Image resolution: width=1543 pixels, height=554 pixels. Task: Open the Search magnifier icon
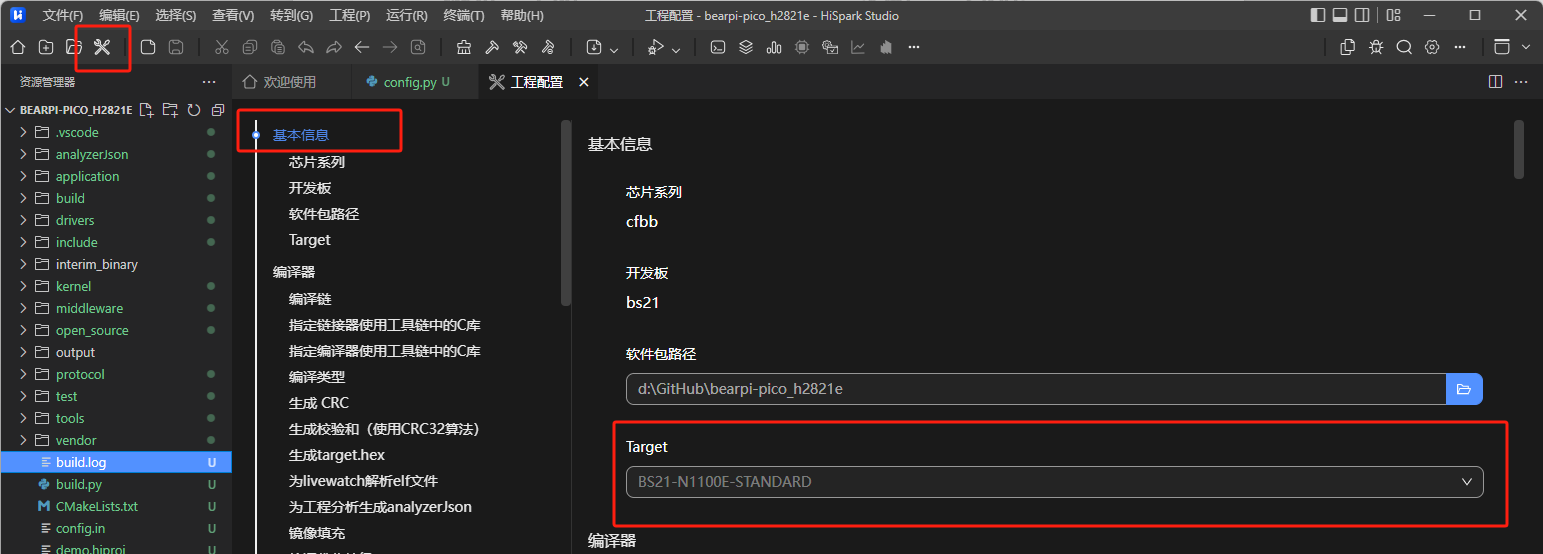pos(1404,47)
